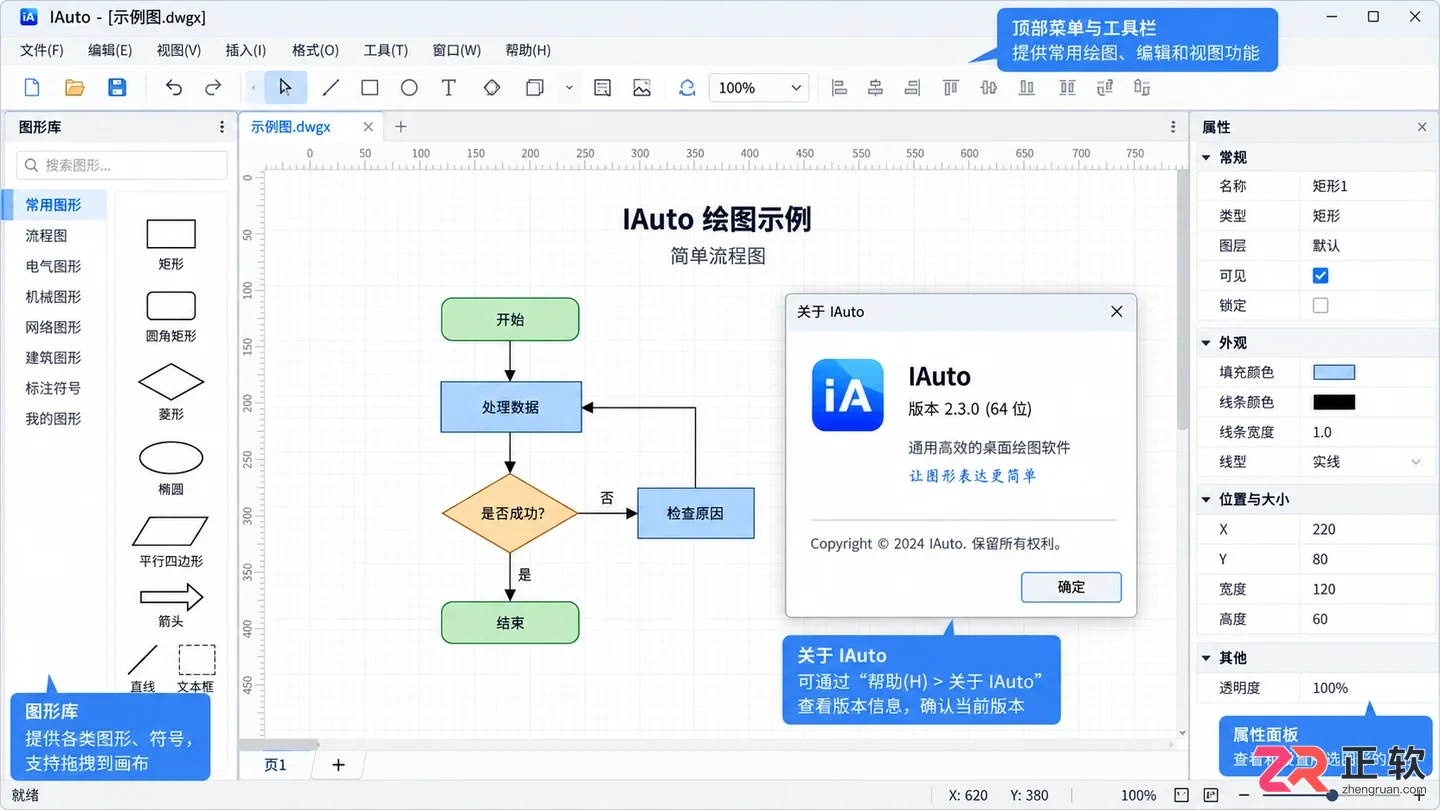Click the stacked pages toolbar icon
1440x810 pixels.
[535, 88]
